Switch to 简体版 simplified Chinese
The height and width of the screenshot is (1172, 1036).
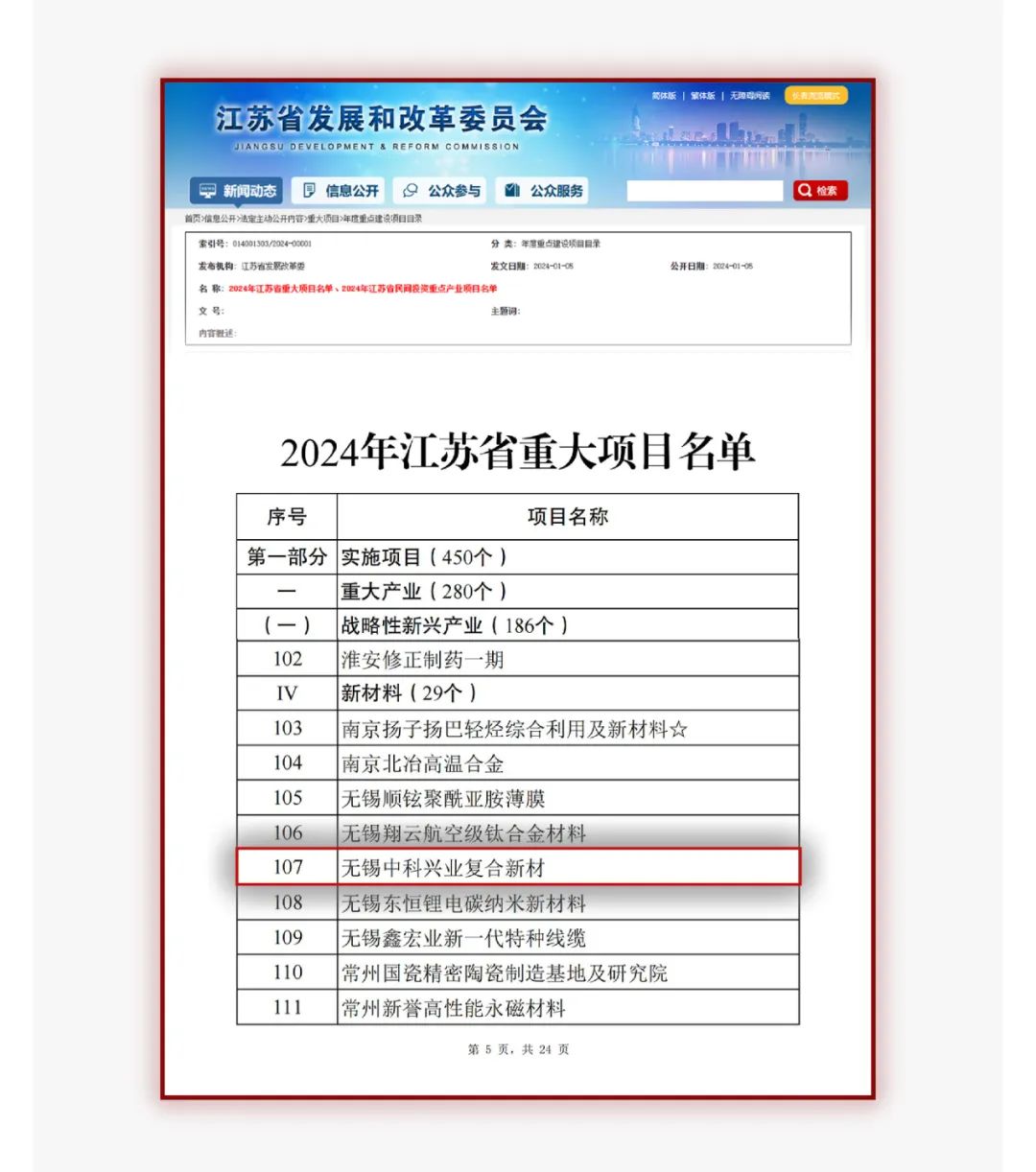click(x=664, y=96)
